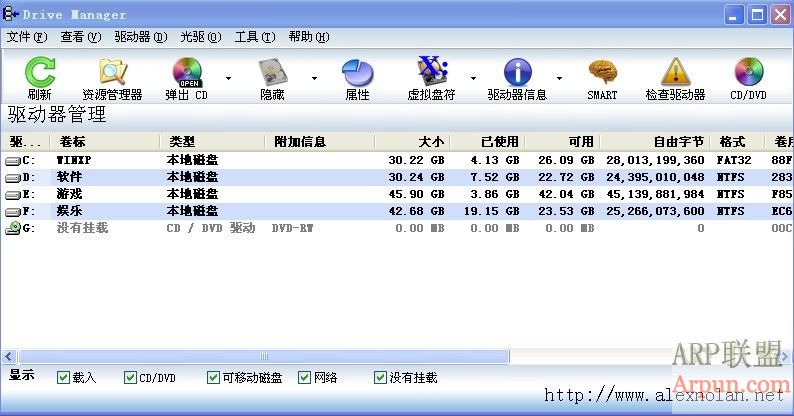Open 驱动器信息 drive info icon
794x416 pixels.
pyautogui.click(x=517, y=72)
